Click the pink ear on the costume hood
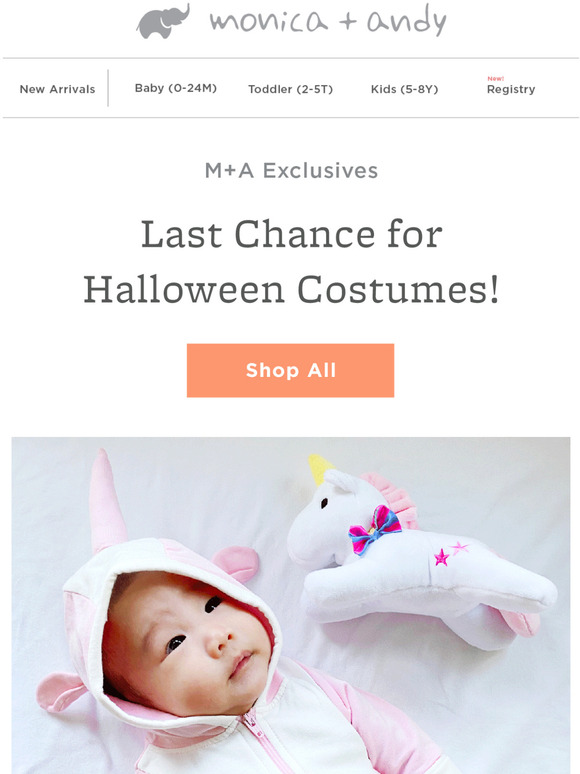 (236, 562)
